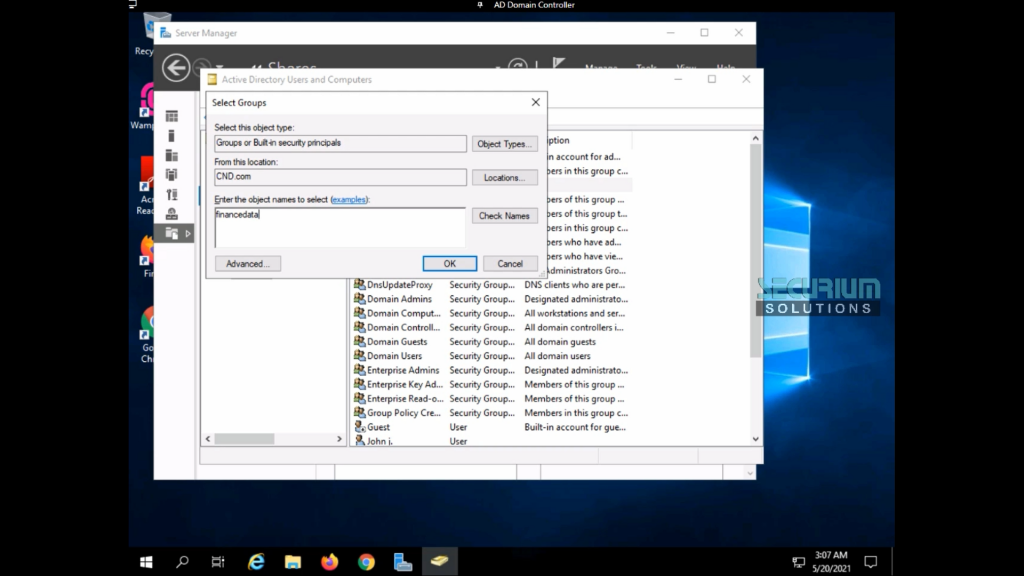Viewport: 1024px width, 576px height.
Task: Open taskbar search magnifier
Action: pos(182,562)
